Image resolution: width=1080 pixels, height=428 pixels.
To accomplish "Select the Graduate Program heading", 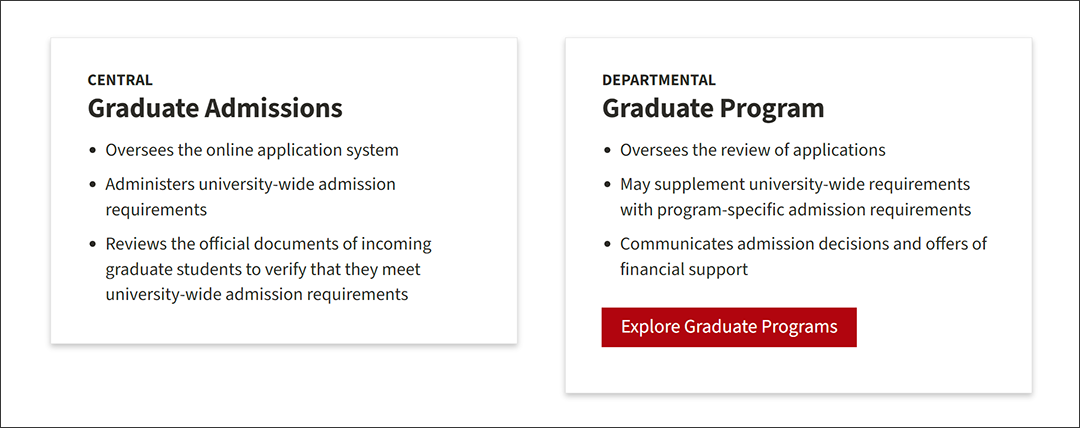I will pos(713,109).
